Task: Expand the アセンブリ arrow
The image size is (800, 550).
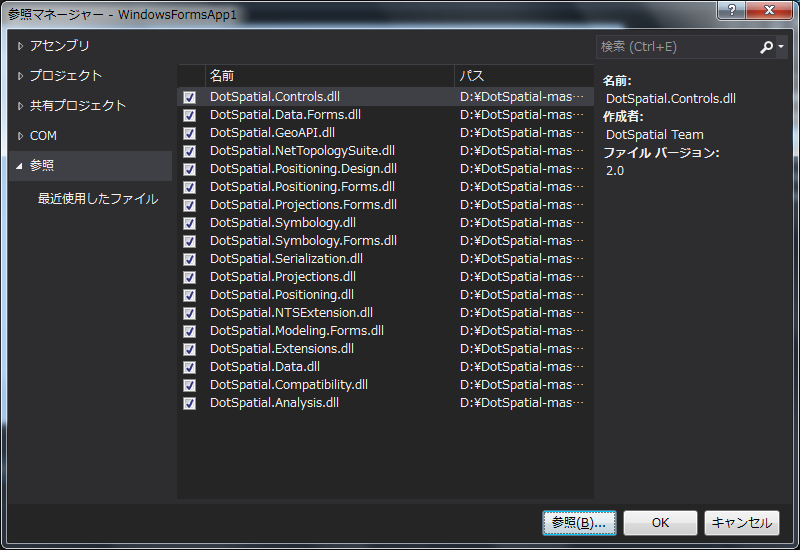Action: [20, 46]
